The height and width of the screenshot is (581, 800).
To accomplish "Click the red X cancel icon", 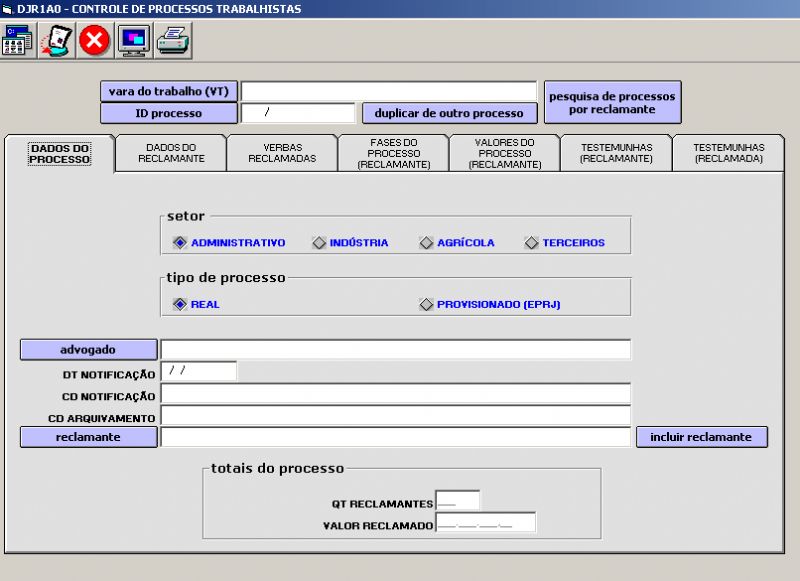I will coord(95,40).
